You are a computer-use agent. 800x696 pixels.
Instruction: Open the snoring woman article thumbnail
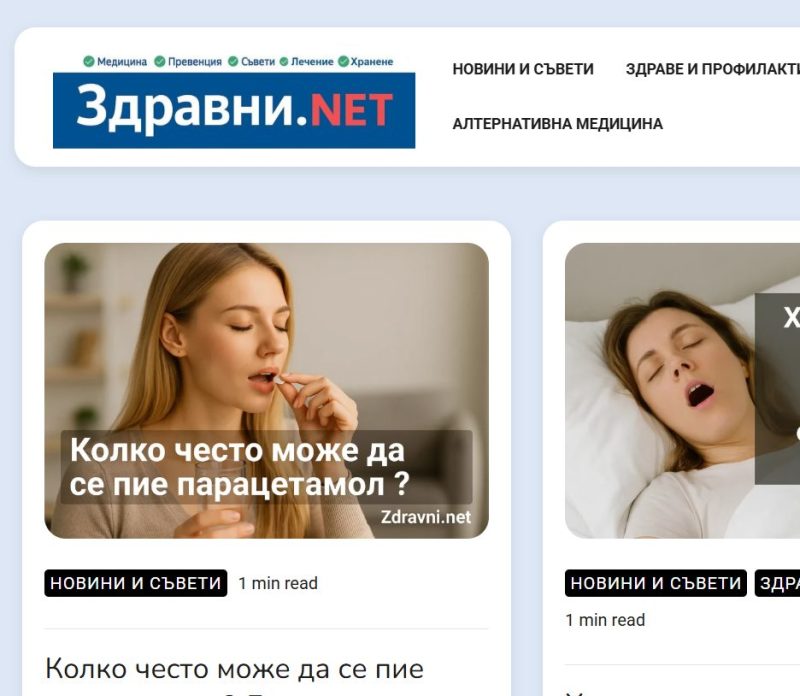(x=682, y=390)
